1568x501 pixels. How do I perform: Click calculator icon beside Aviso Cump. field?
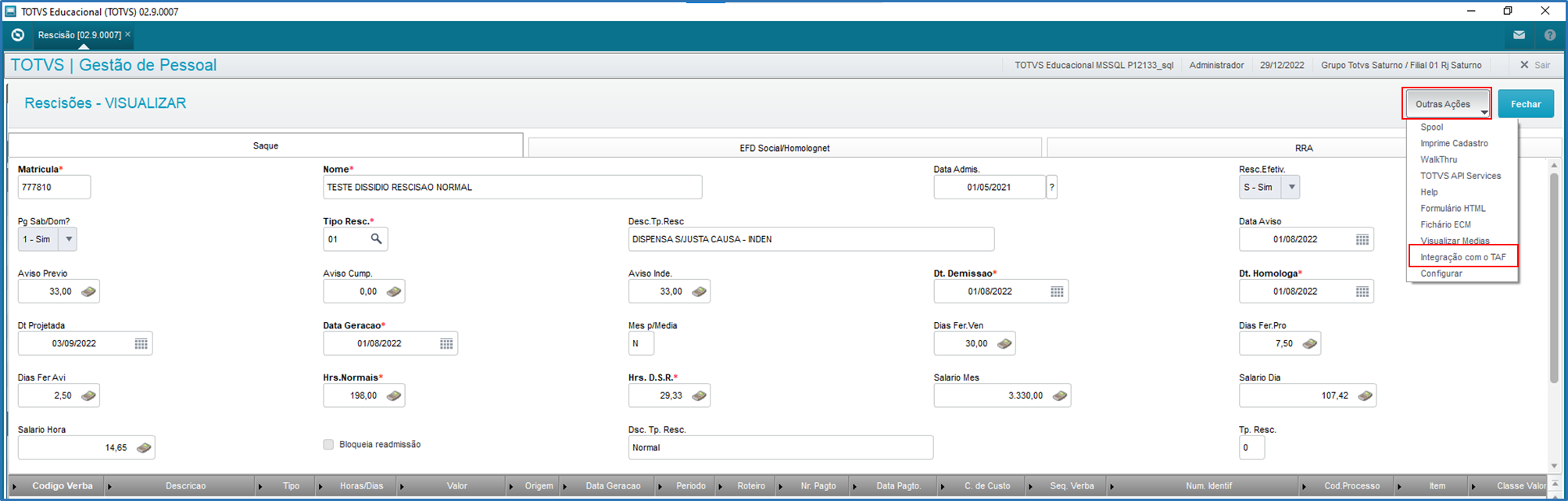coord(394,292)
